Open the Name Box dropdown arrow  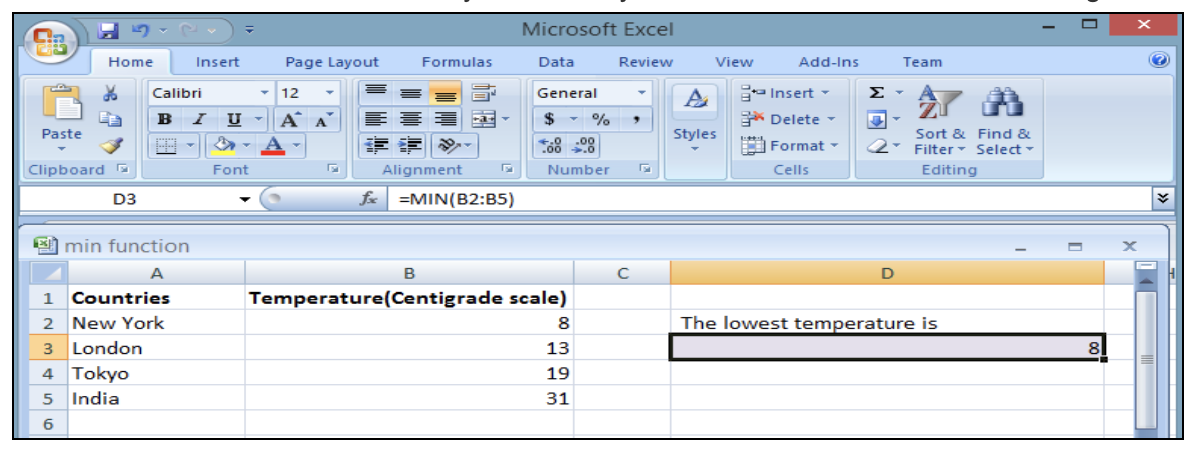coord(244,200)
